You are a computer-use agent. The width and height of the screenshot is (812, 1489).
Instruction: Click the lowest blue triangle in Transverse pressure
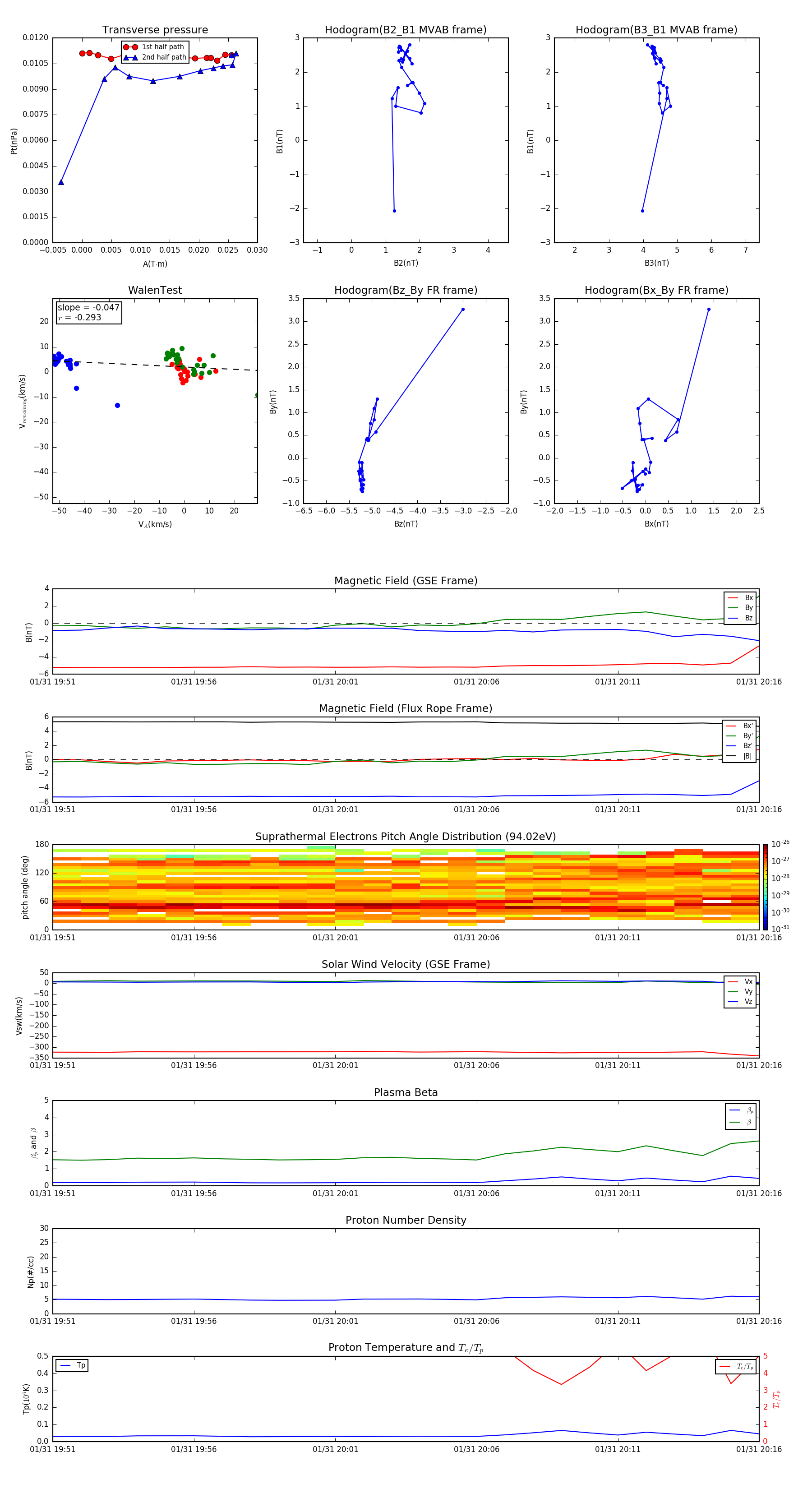(x=61, y=182)
